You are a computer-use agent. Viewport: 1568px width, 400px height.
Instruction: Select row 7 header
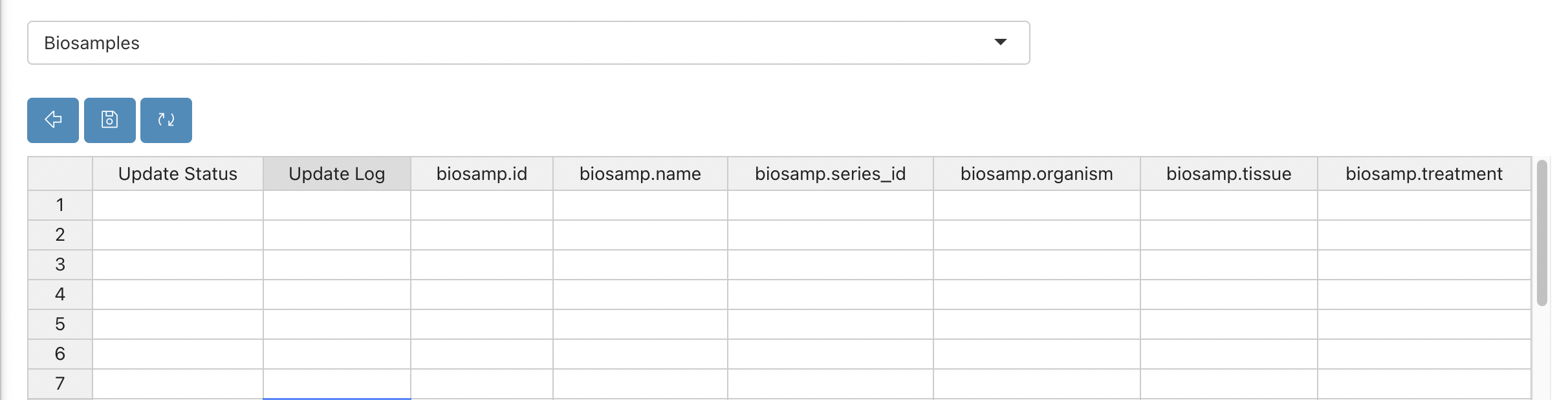click(60, 384)
